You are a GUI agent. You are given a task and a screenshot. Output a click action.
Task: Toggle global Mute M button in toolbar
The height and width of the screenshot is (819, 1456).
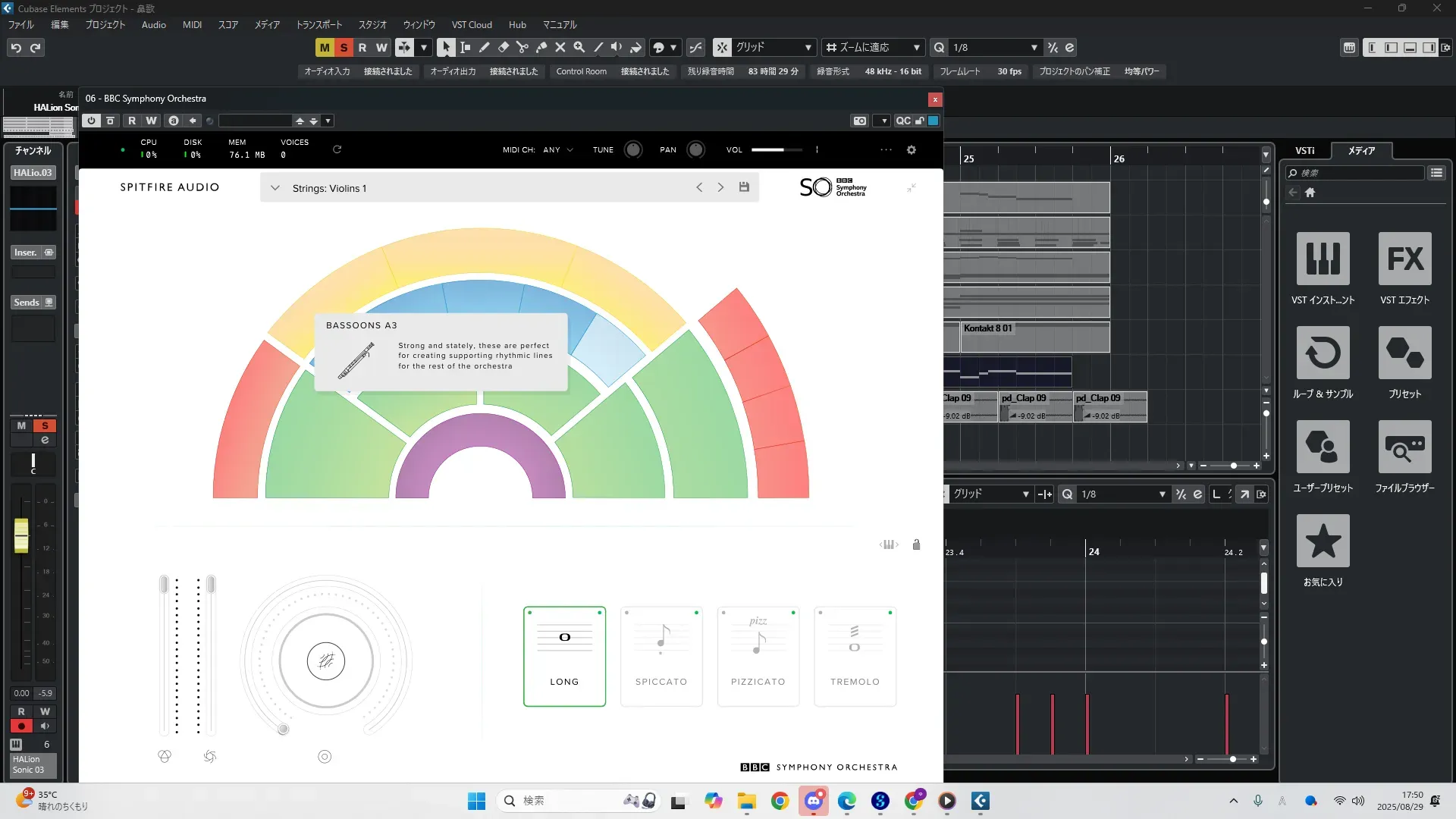pos(325,47)
